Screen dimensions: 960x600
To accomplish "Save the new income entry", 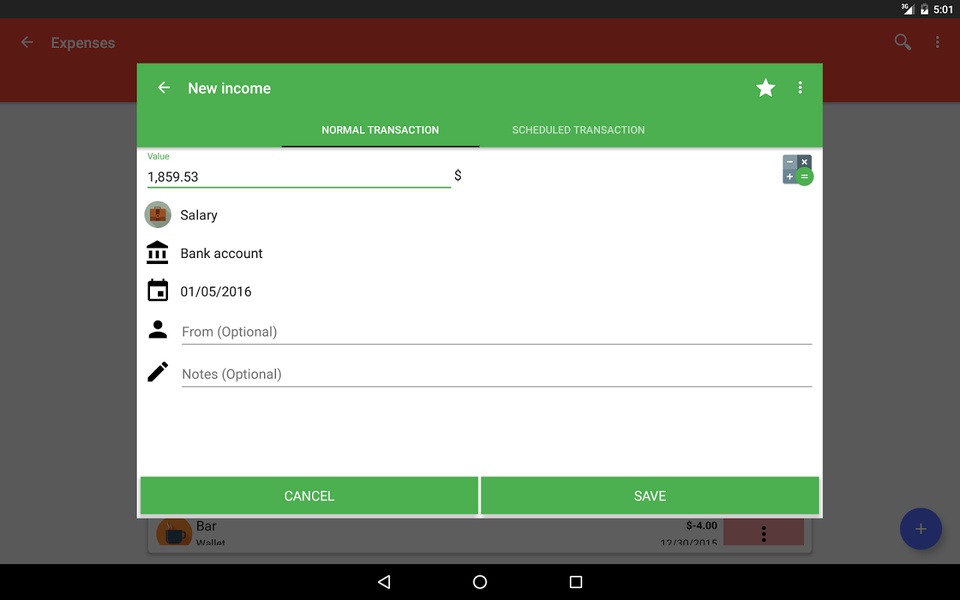I will click(x=650, y=496).
